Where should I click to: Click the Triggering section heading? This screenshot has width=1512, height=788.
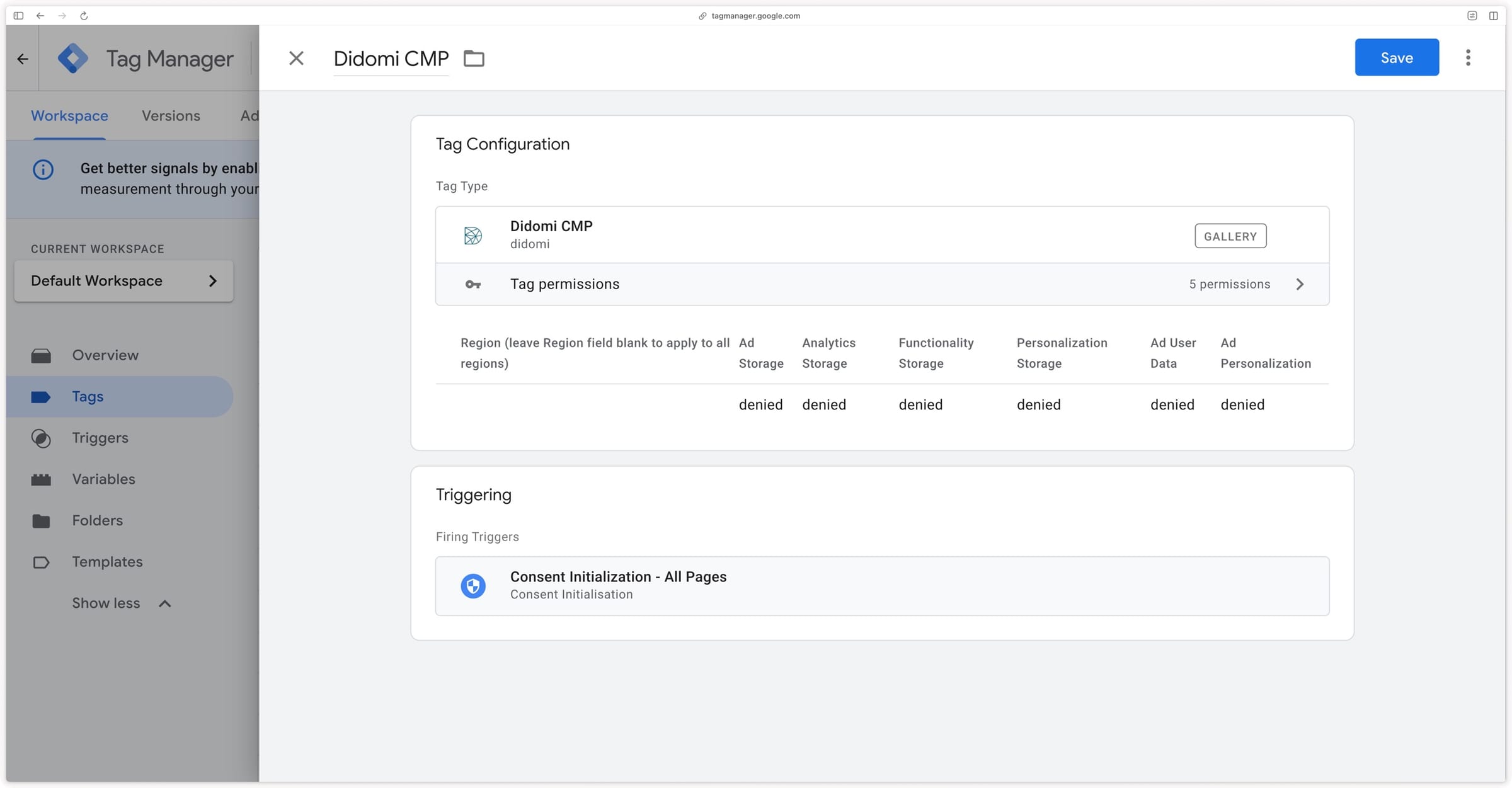click(474, 495)
